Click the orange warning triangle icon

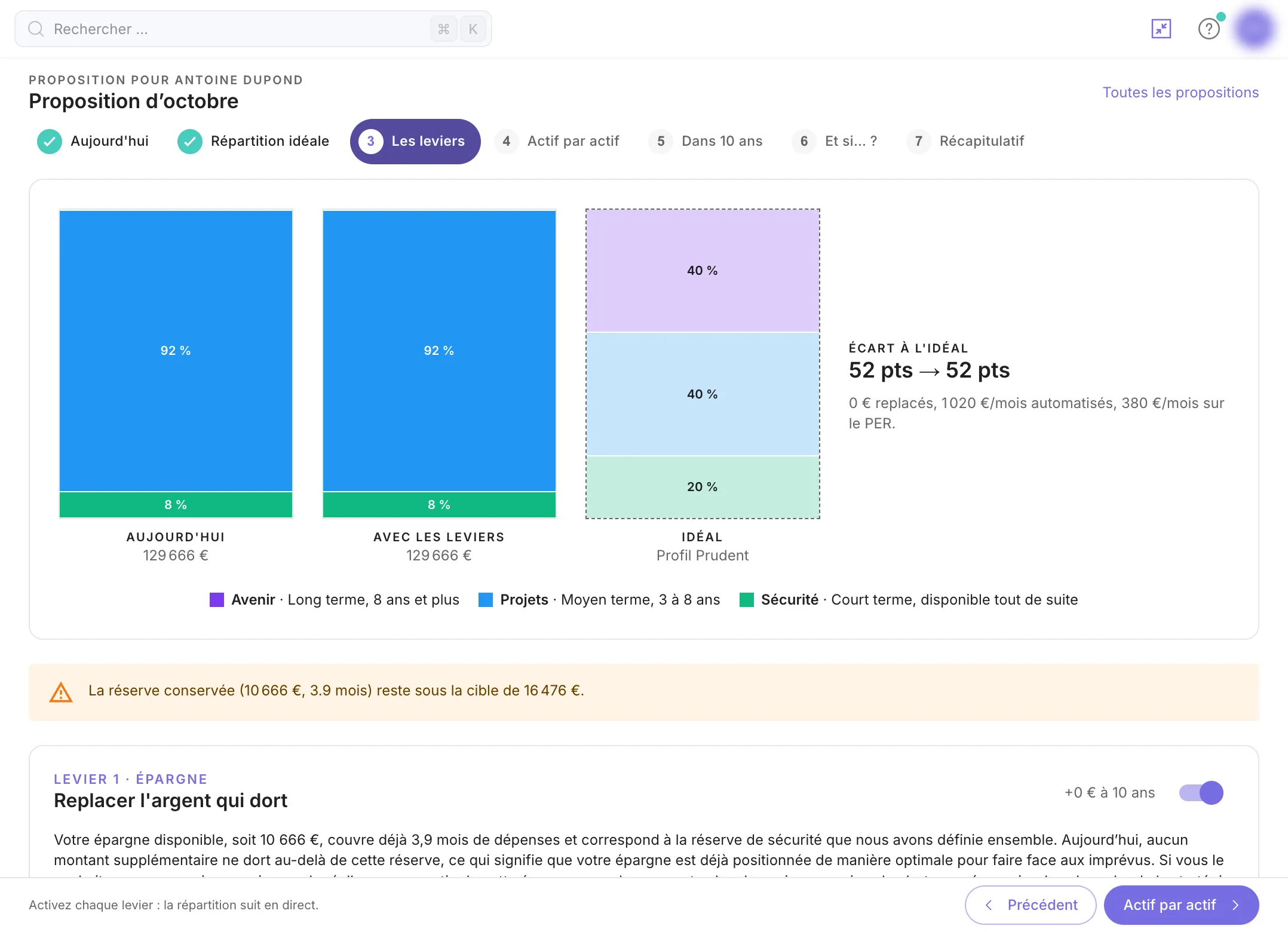pos(61,692)
